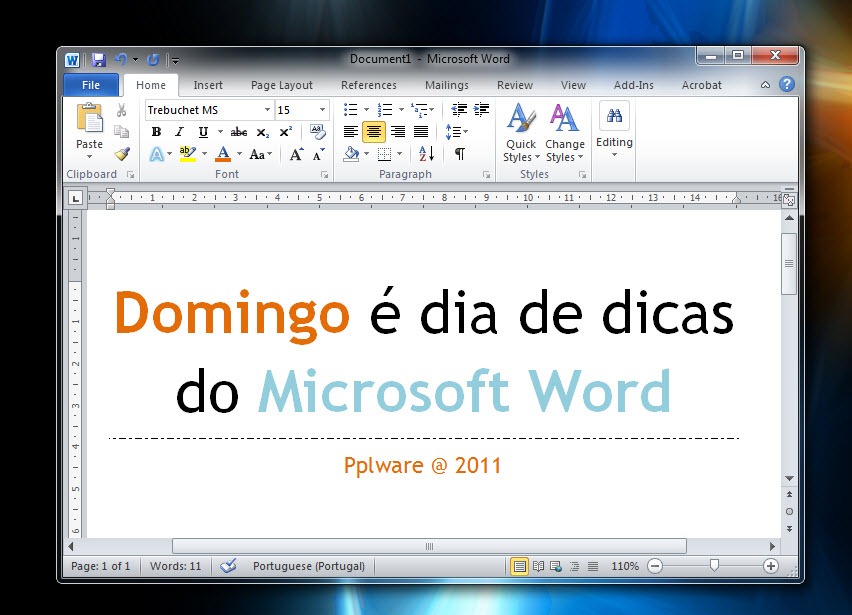
Task: Decrease paragraph indent
Action: point(459,110)
